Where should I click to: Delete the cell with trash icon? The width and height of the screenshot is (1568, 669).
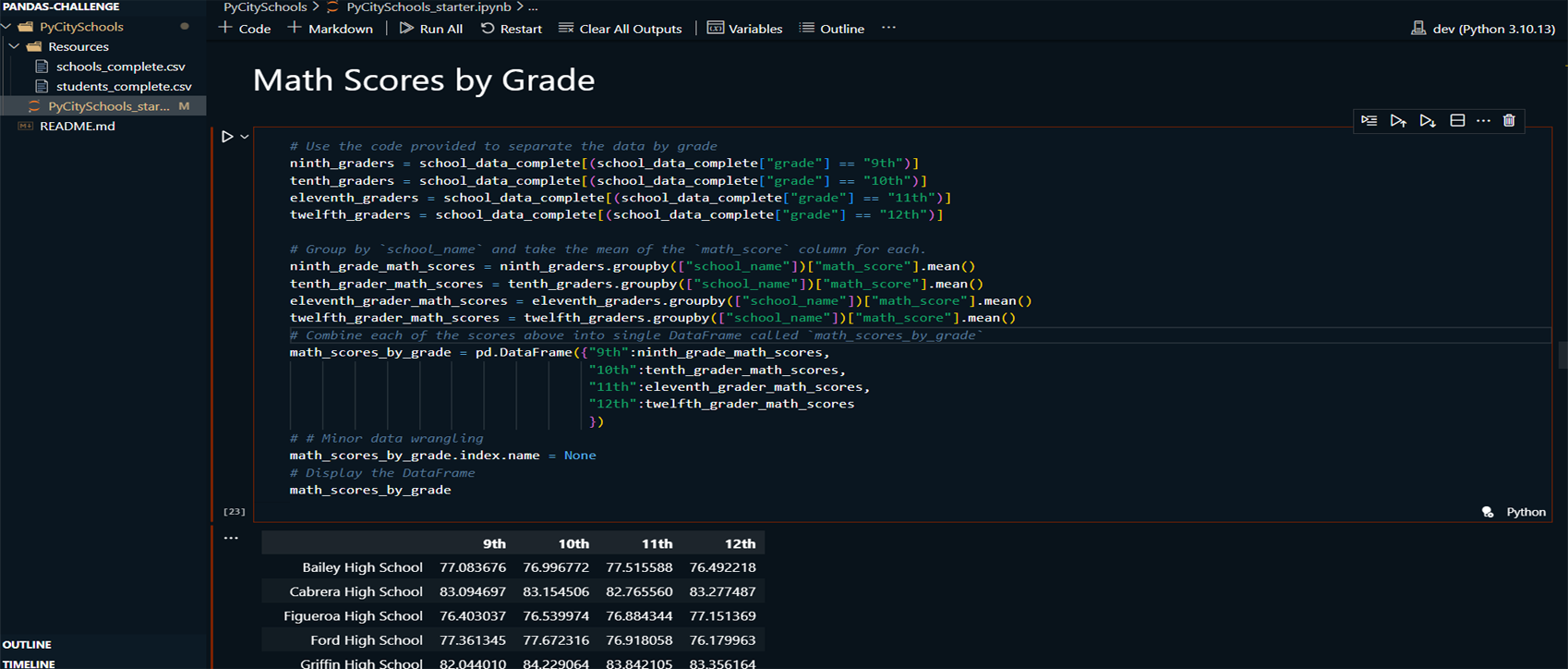pyautogui.click(x=1509, y=121)
